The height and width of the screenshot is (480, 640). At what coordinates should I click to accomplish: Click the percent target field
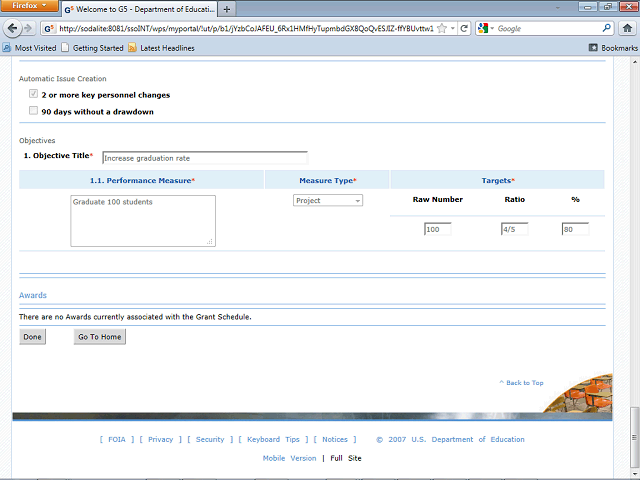pyautogui.click(x=575, y=229)
